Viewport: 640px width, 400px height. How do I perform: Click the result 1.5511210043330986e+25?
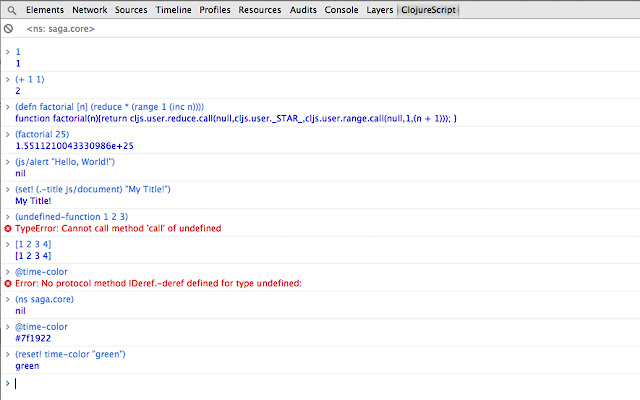tap(75, 146)
